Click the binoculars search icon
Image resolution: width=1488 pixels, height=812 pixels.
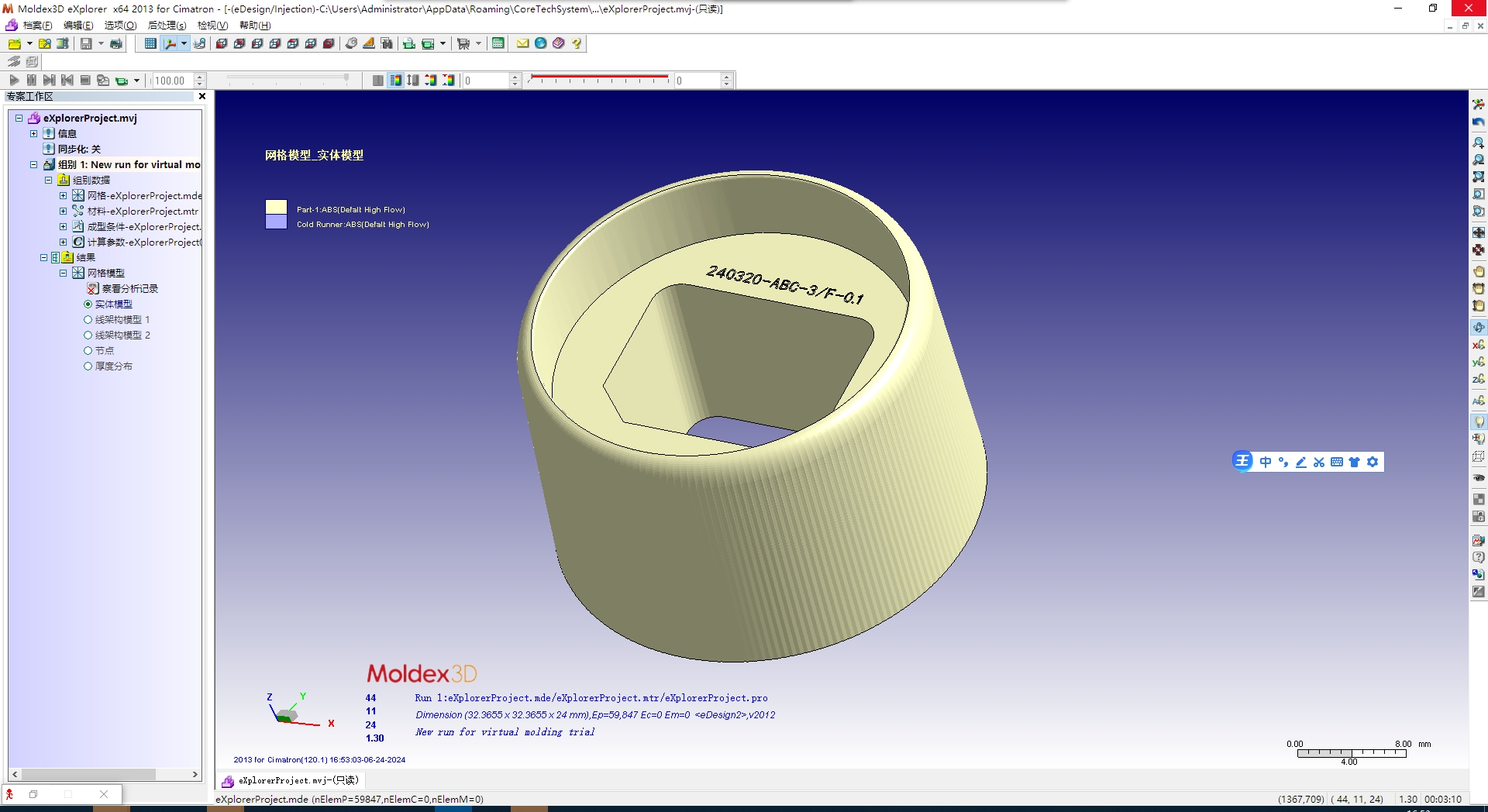tap(387, 44)
